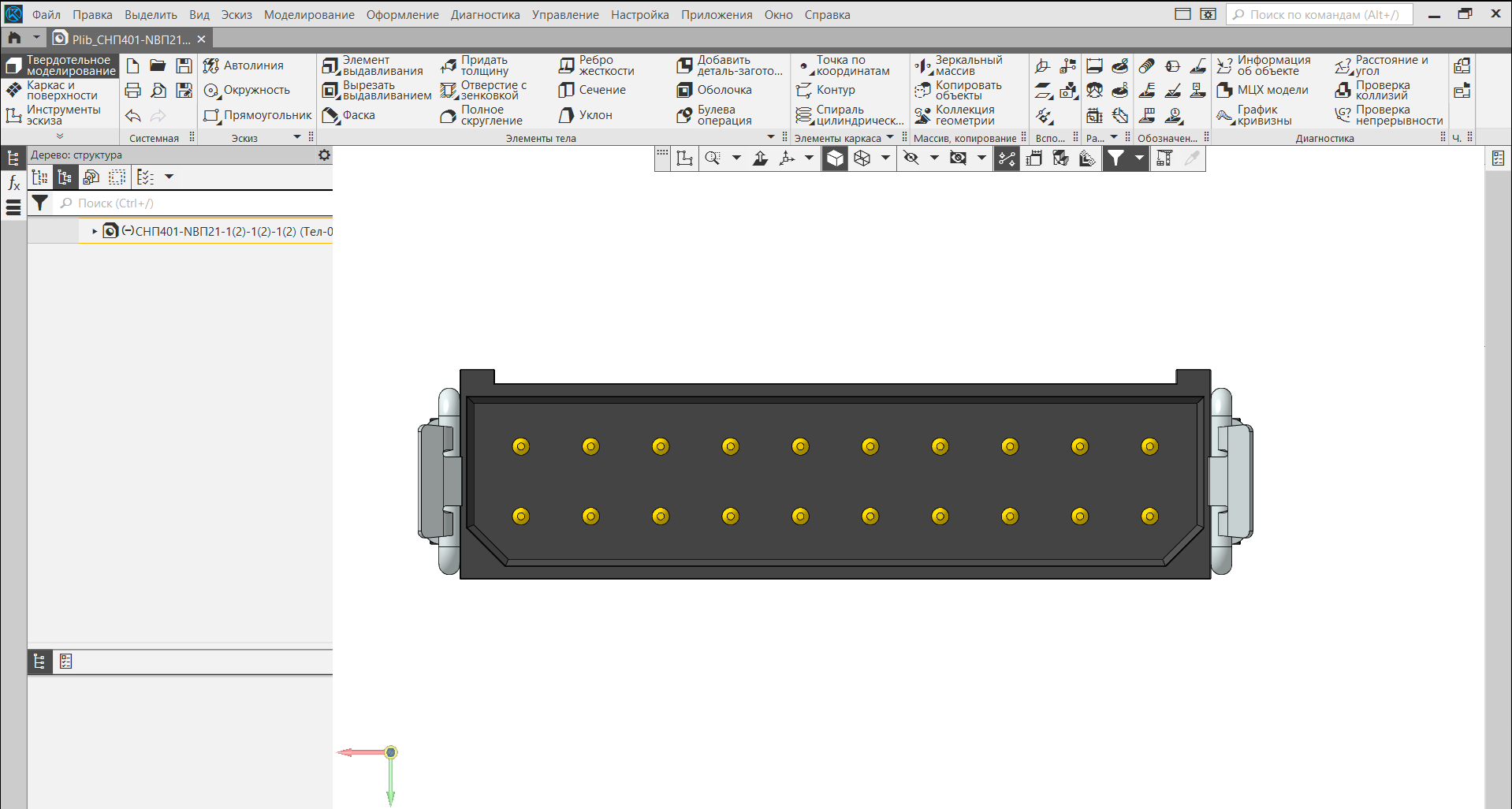Image resolution: width=1512 pixels, height=809 pixels.
Task: Expand the Элементы каркаса group dropdown
Action: (890, 137)
